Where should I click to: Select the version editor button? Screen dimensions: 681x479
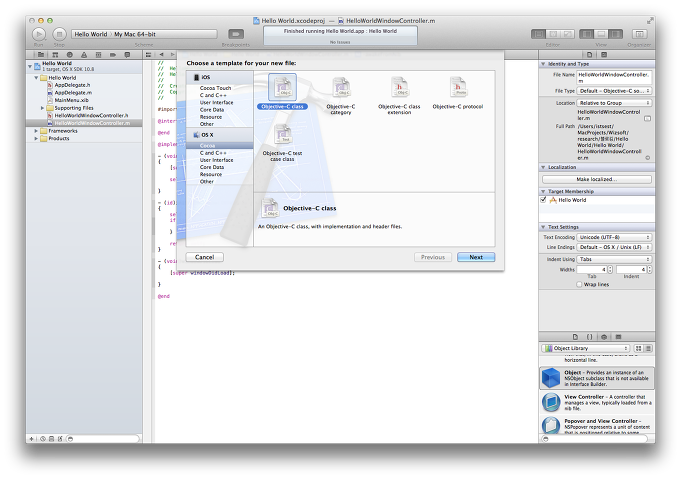(567, 34)
